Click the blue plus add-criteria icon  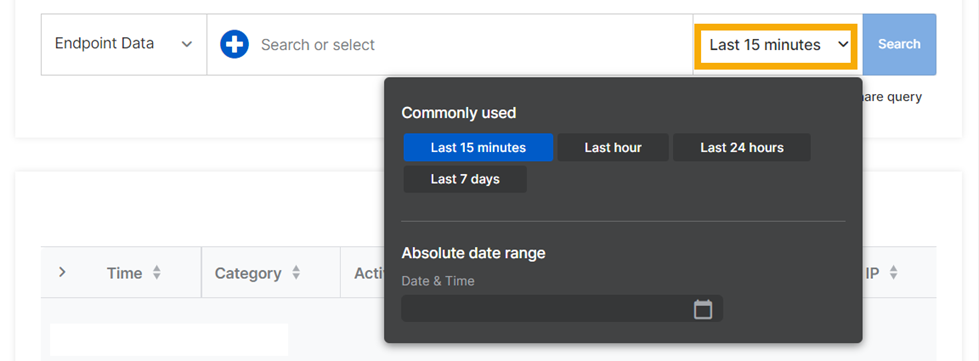235,44
